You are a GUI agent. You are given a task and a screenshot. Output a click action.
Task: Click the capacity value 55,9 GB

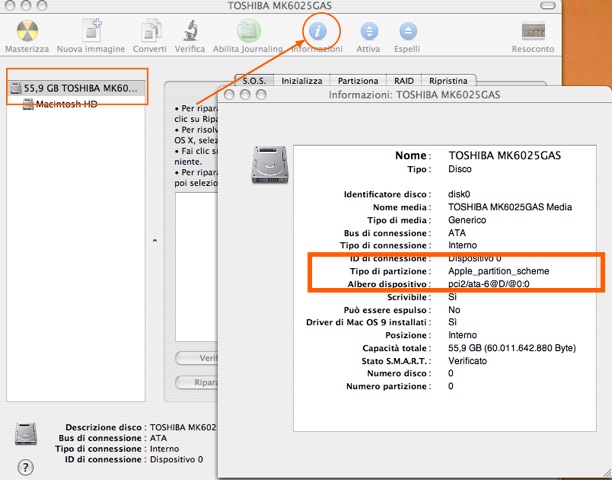(x=512, y=348)
